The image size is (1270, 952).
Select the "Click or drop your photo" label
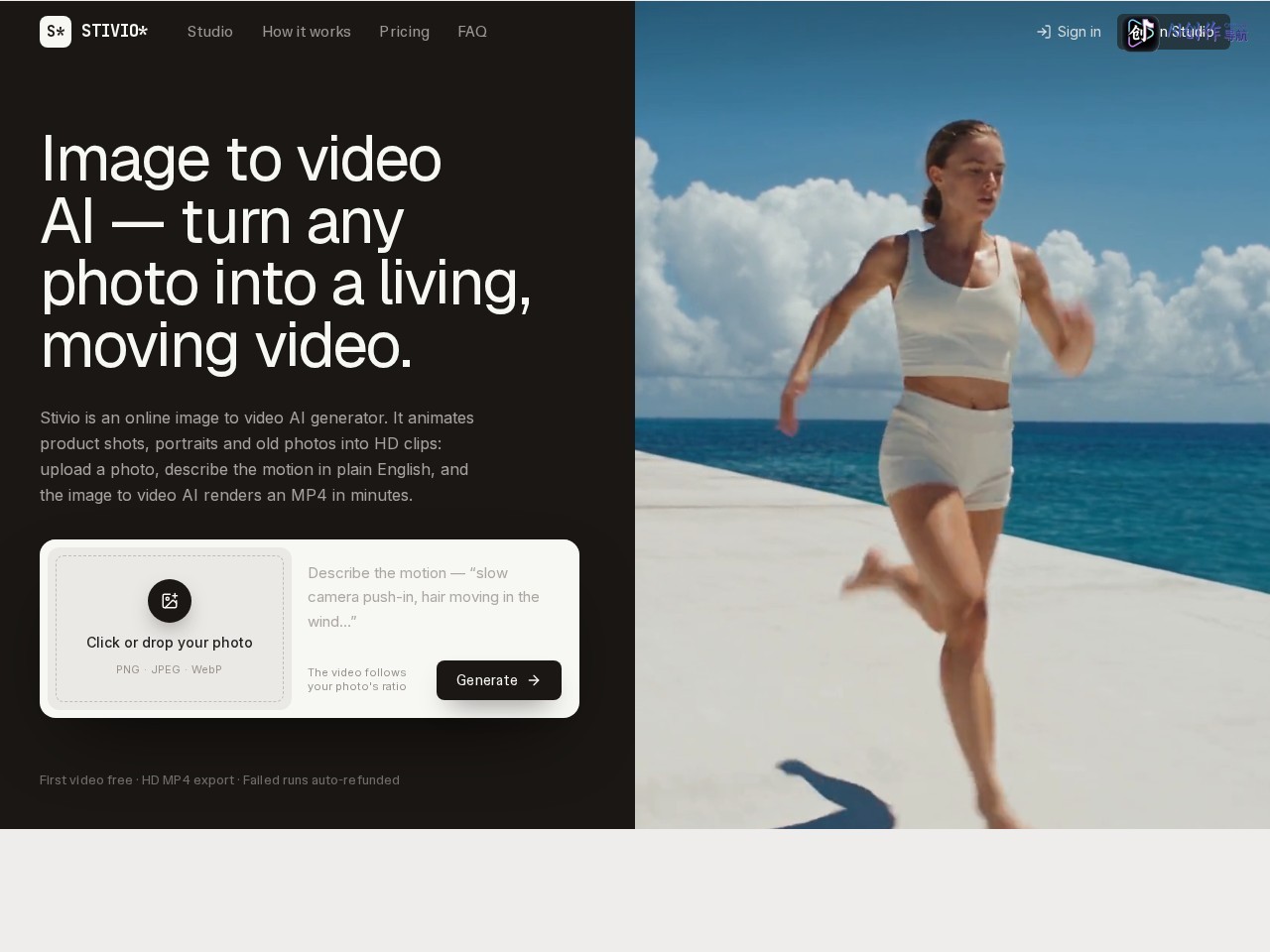170,643
